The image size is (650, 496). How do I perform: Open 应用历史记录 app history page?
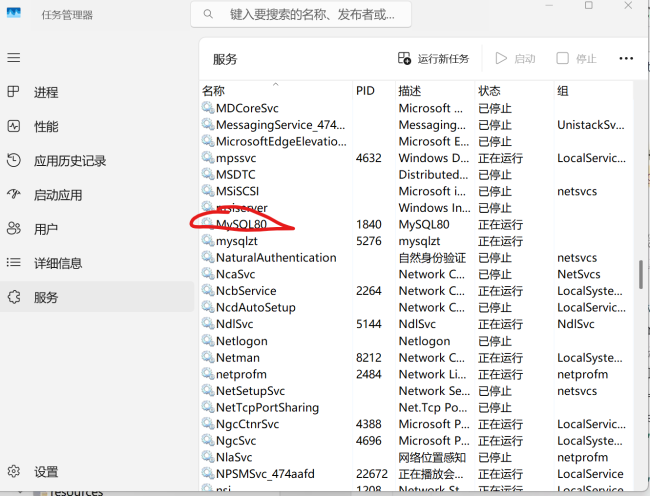[x=97, y=160]
